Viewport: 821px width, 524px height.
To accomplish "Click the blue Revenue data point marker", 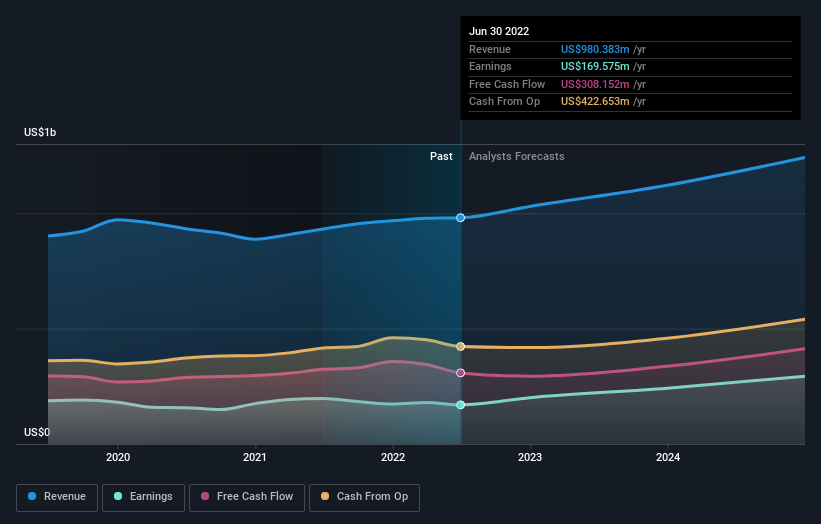I will pyautogui.click(x=460, y=218).
